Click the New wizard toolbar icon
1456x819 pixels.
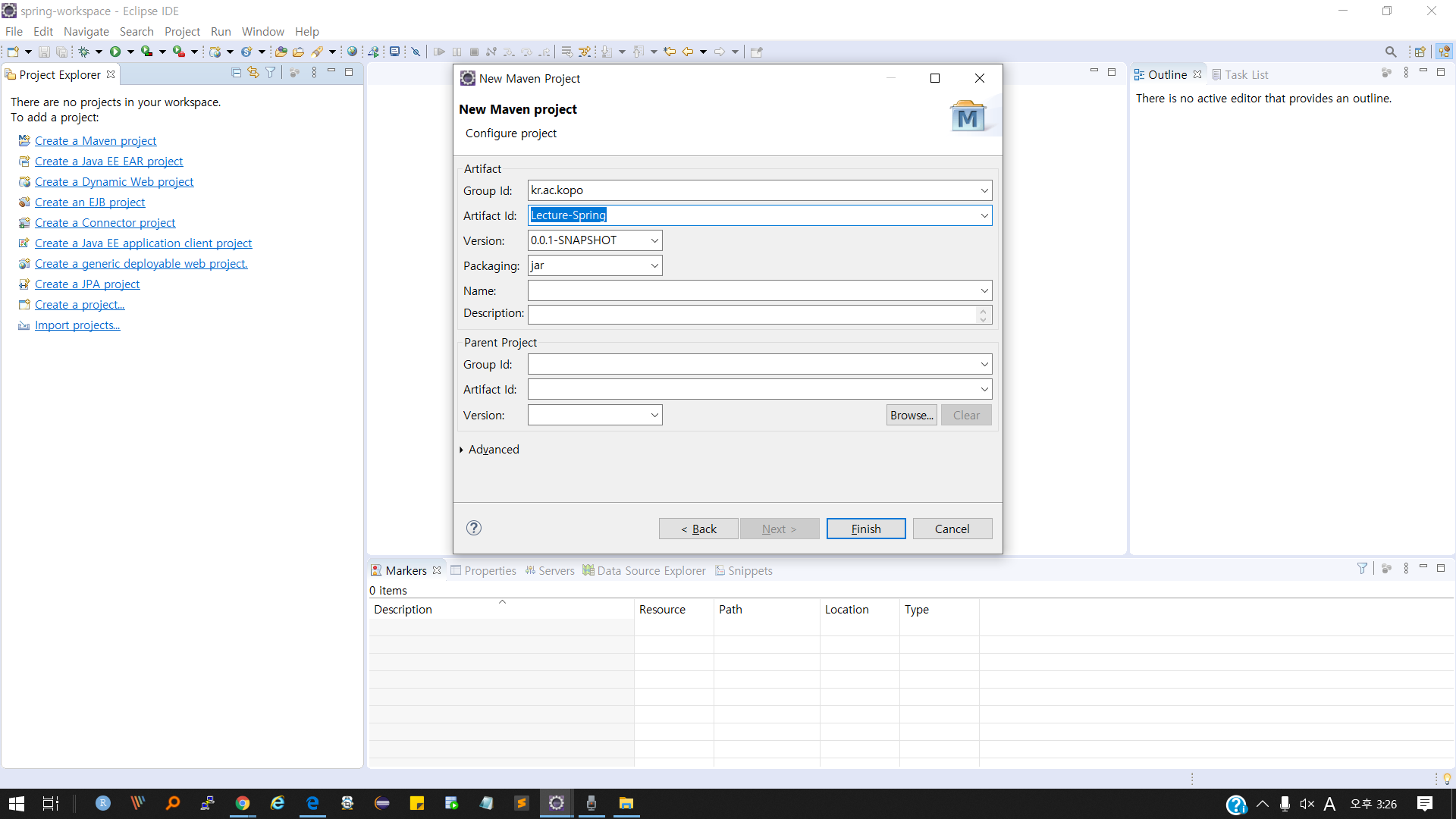(x=13, y=52)
